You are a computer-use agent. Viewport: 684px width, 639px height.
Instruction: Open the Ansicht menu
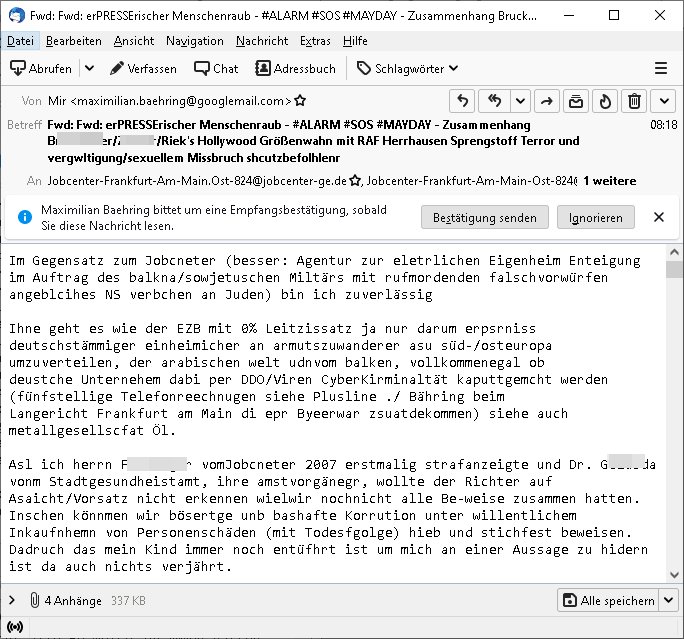(133, 41)
